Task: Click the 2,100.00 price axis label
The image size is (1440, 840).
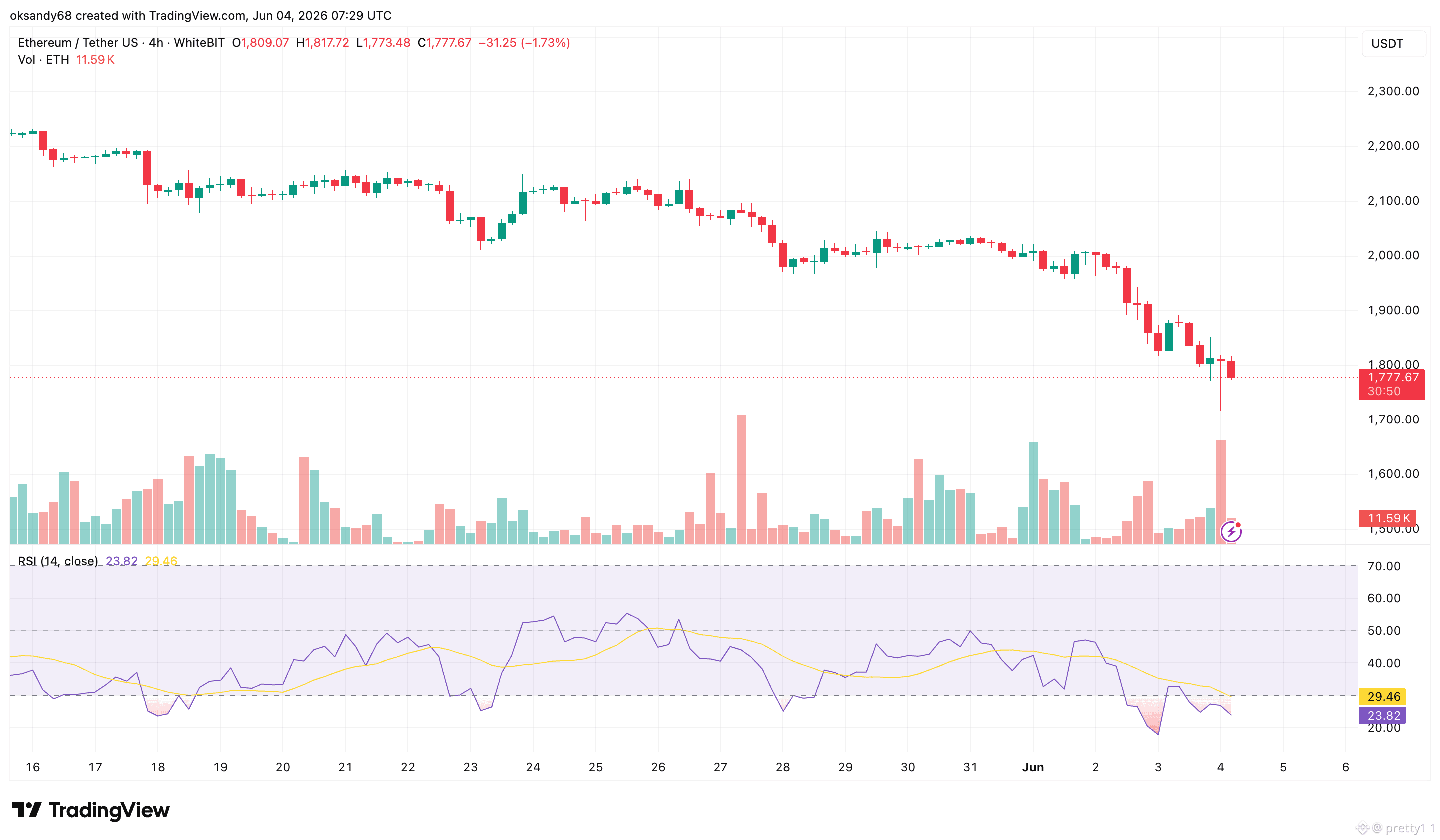Action: point(1393,200)
